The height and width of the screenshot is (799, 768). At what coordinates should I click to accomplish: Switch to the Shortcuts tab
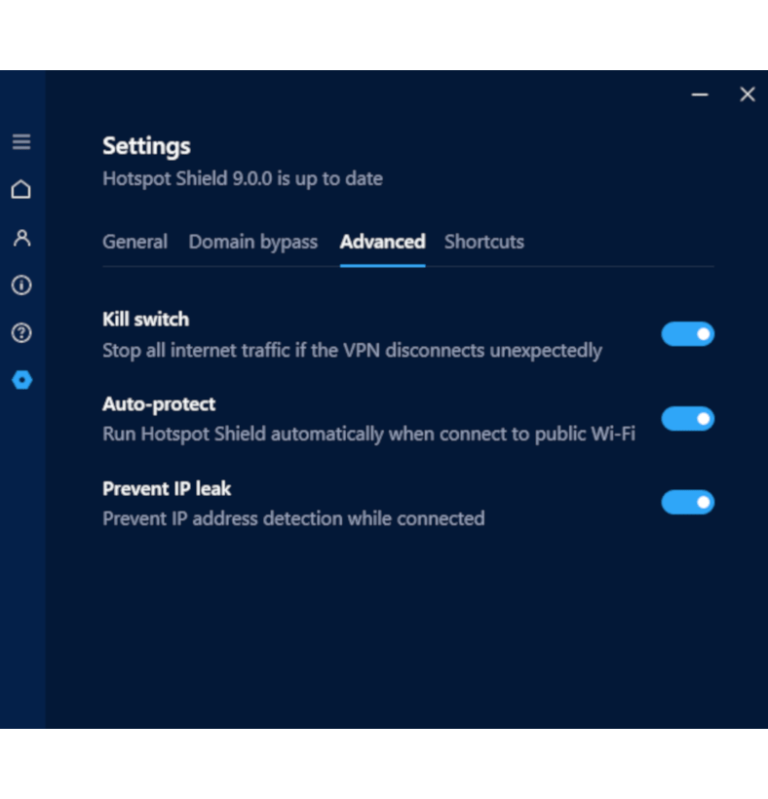[484, 242]
